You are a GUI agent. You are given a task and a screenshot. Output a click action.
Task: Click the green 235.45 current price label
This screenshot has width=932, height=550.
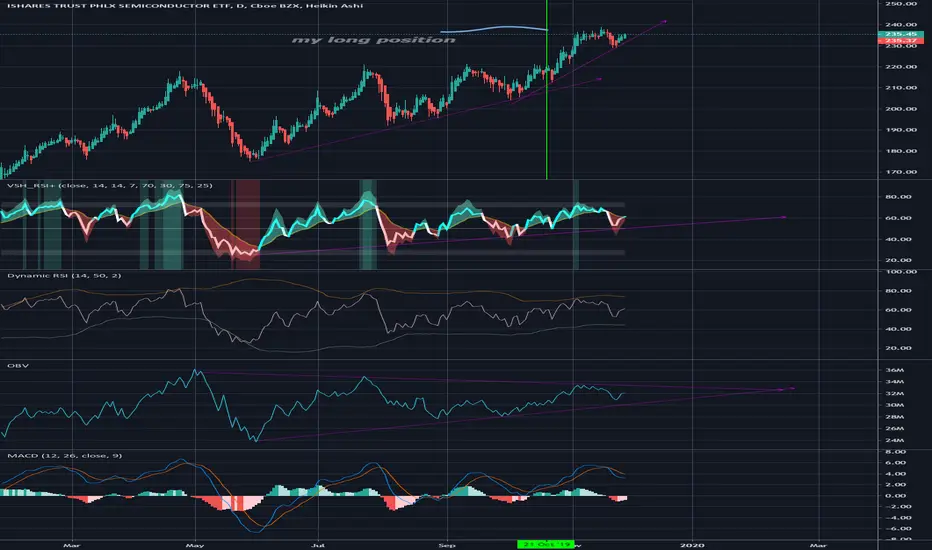pos(900,34)
